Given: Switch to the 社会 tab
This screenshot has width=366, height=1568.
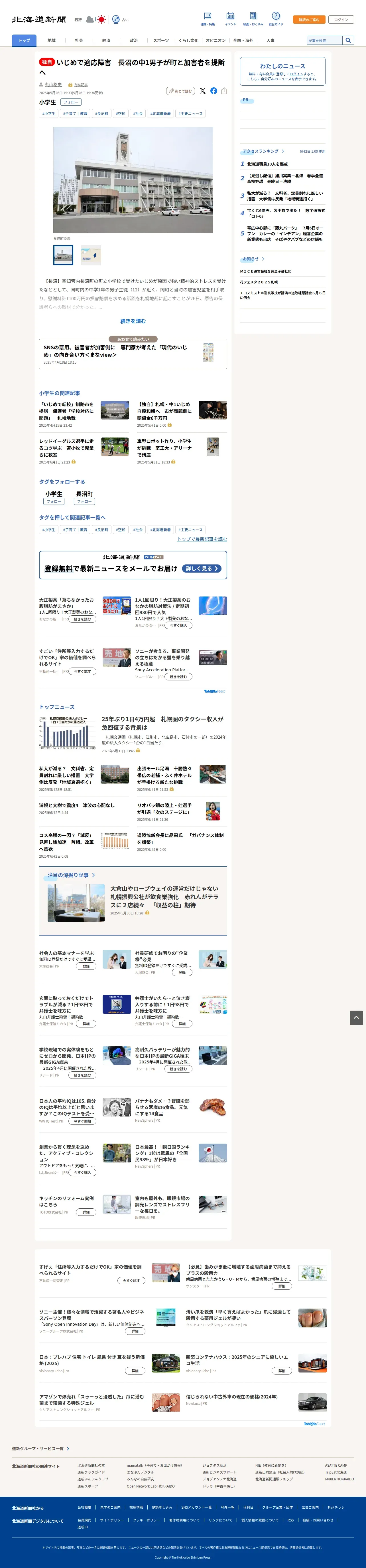Looking at the screenshot, I should pos(79,40).
